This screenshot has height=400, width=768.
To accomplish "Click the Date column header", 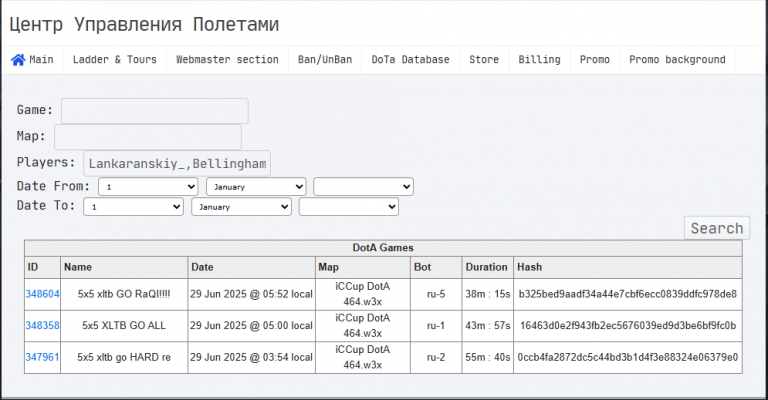I will point(251,267).
